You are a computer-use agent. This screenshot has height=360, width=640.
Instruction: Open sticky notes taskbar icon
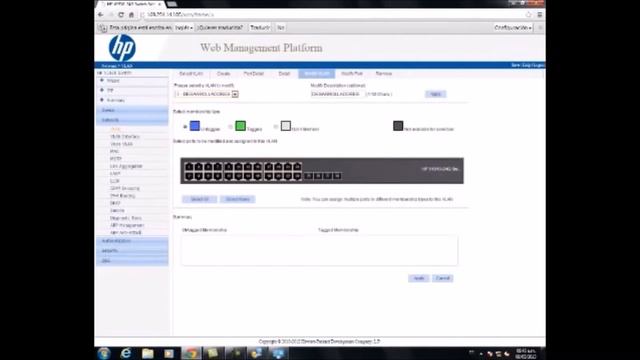coord(212,353)
